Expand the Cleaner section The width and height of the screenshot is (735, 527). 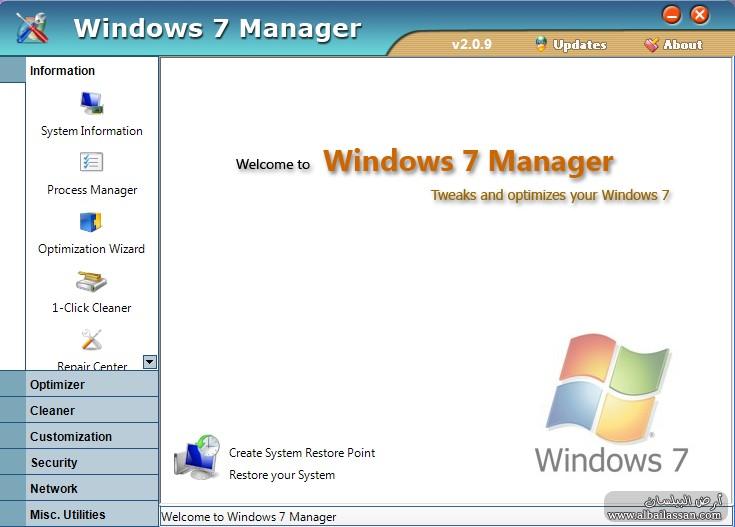79,410
